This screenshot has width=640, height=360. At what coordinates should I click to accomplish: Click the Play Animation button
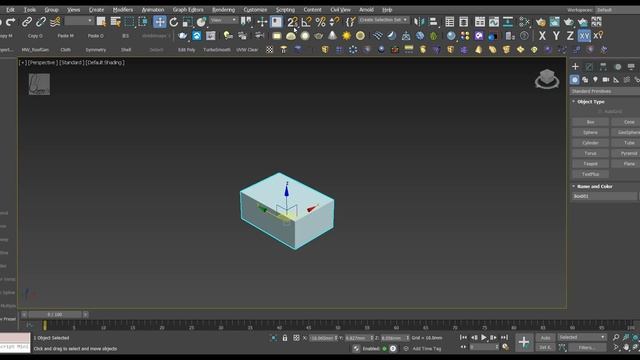tap(484, 338)
